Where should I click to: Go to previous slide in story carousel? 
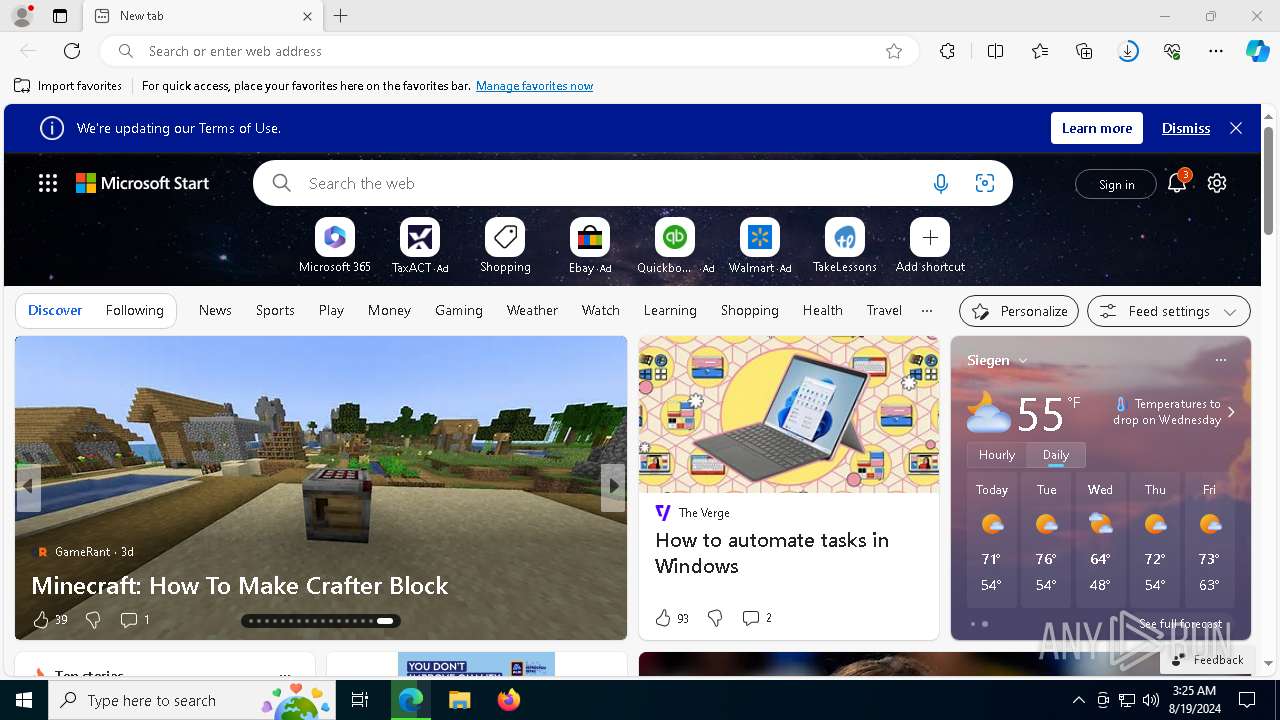click(x=28, y=486)
